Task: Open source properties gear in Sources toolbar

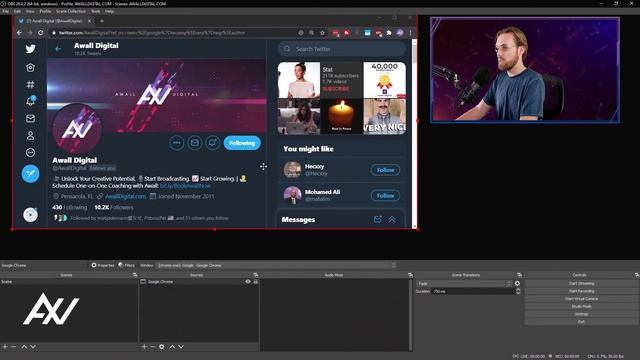Action: [x=162, y=347]
